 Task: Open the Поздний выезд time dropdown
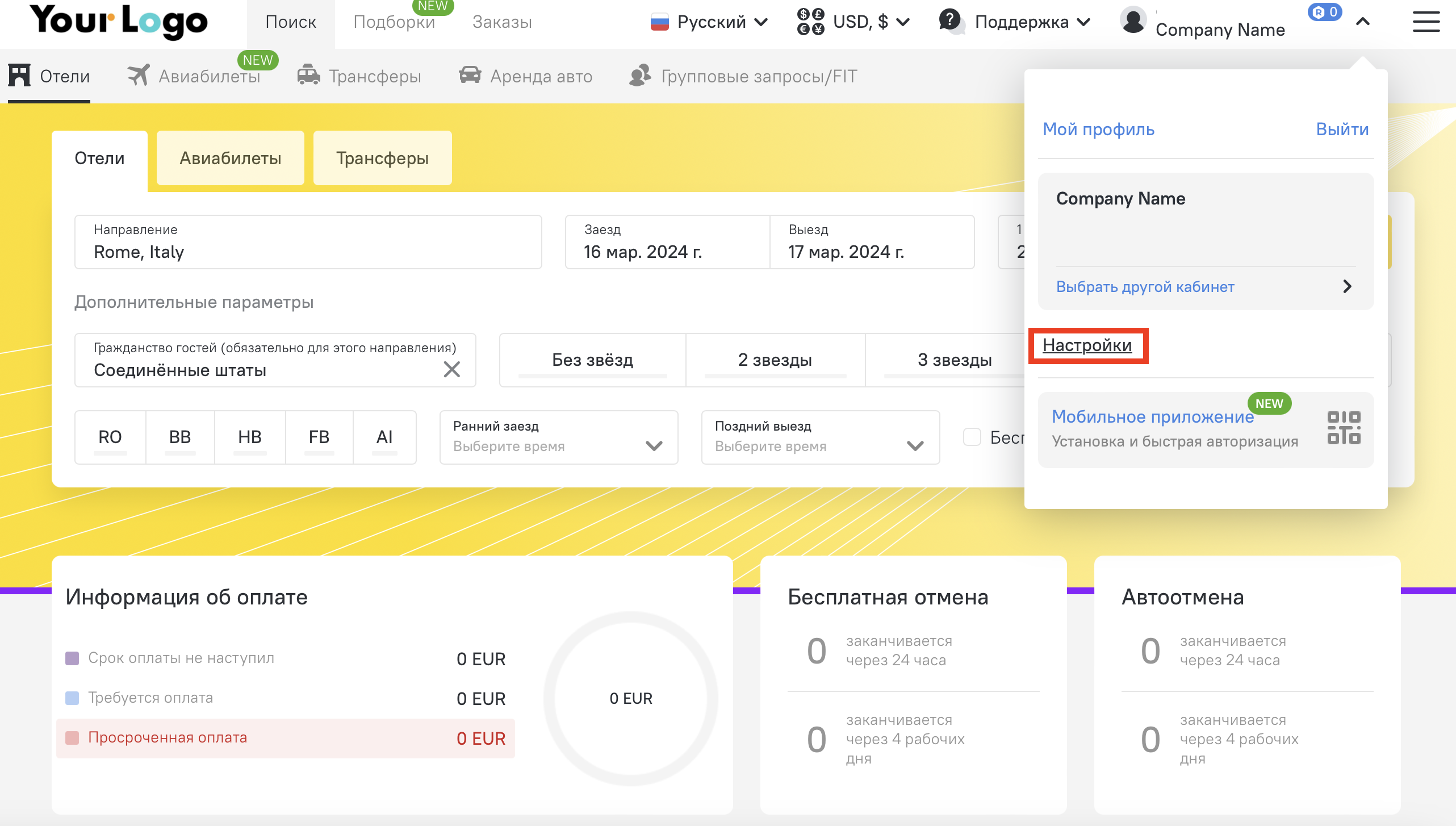pyautogui.click(x=820, y=437)
